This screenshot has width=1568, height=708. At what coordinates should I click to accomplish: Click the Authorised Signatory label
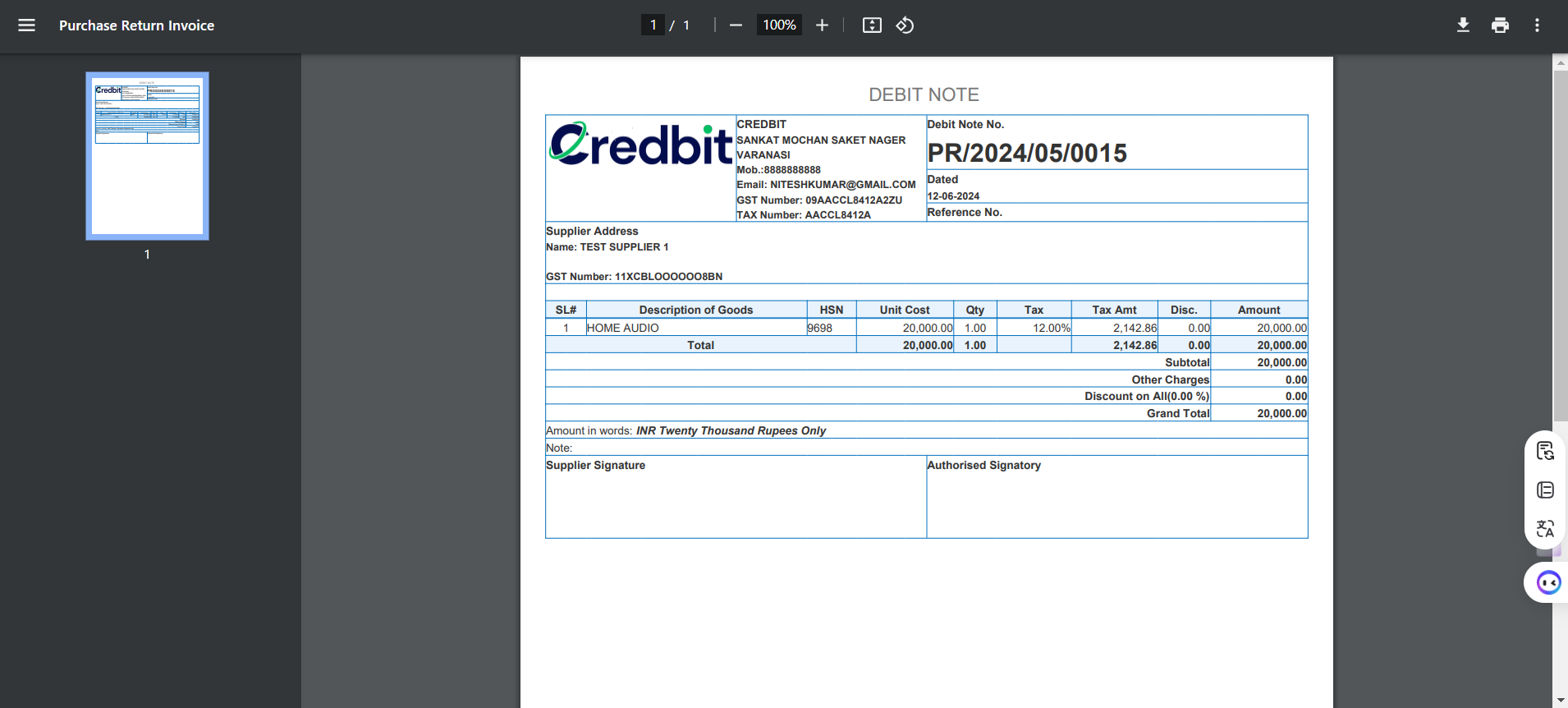(983, 465)
